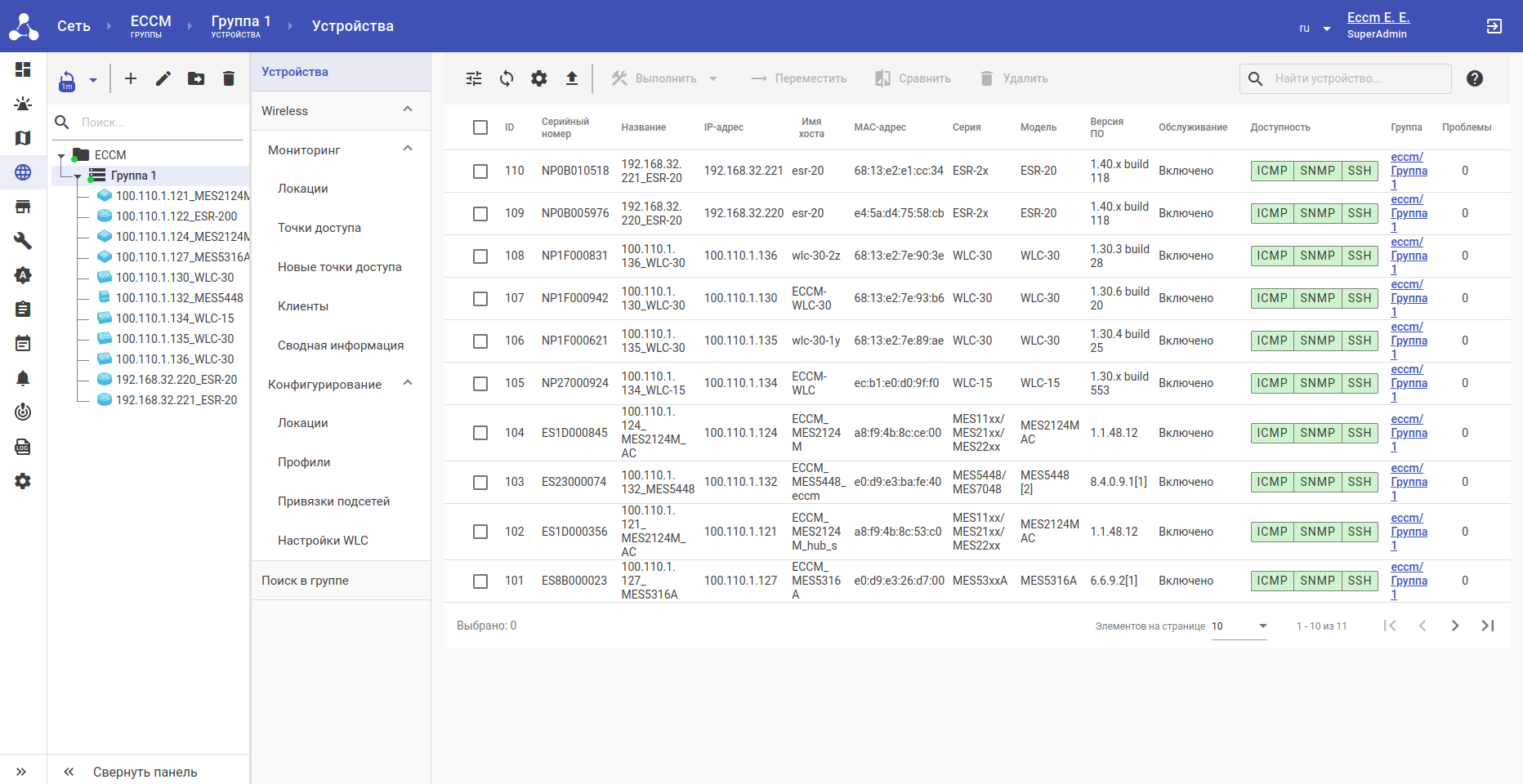Click the ECCM logo in the header
Image resolution: width=1523 pixels, height=784 pixels.
coord(24,26)
